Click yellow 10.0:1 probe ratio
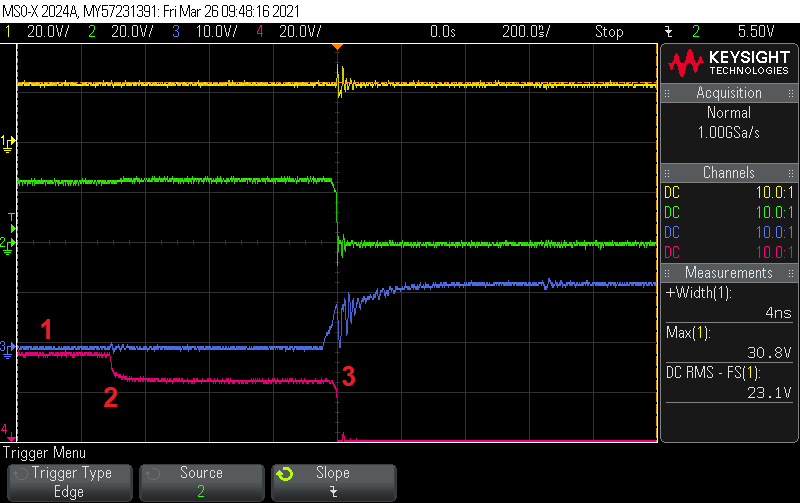Viewport: 800px width, 503px height. click(x=774, y=193)
